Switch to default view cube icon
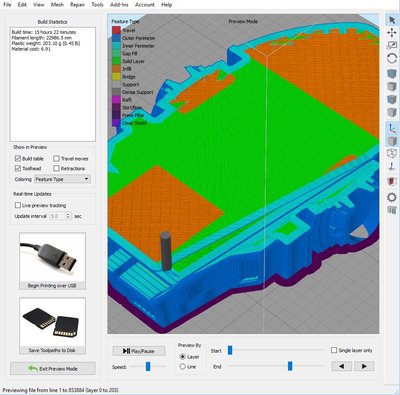This screenshot has height=395, width=400. click(x=392, y=74)
